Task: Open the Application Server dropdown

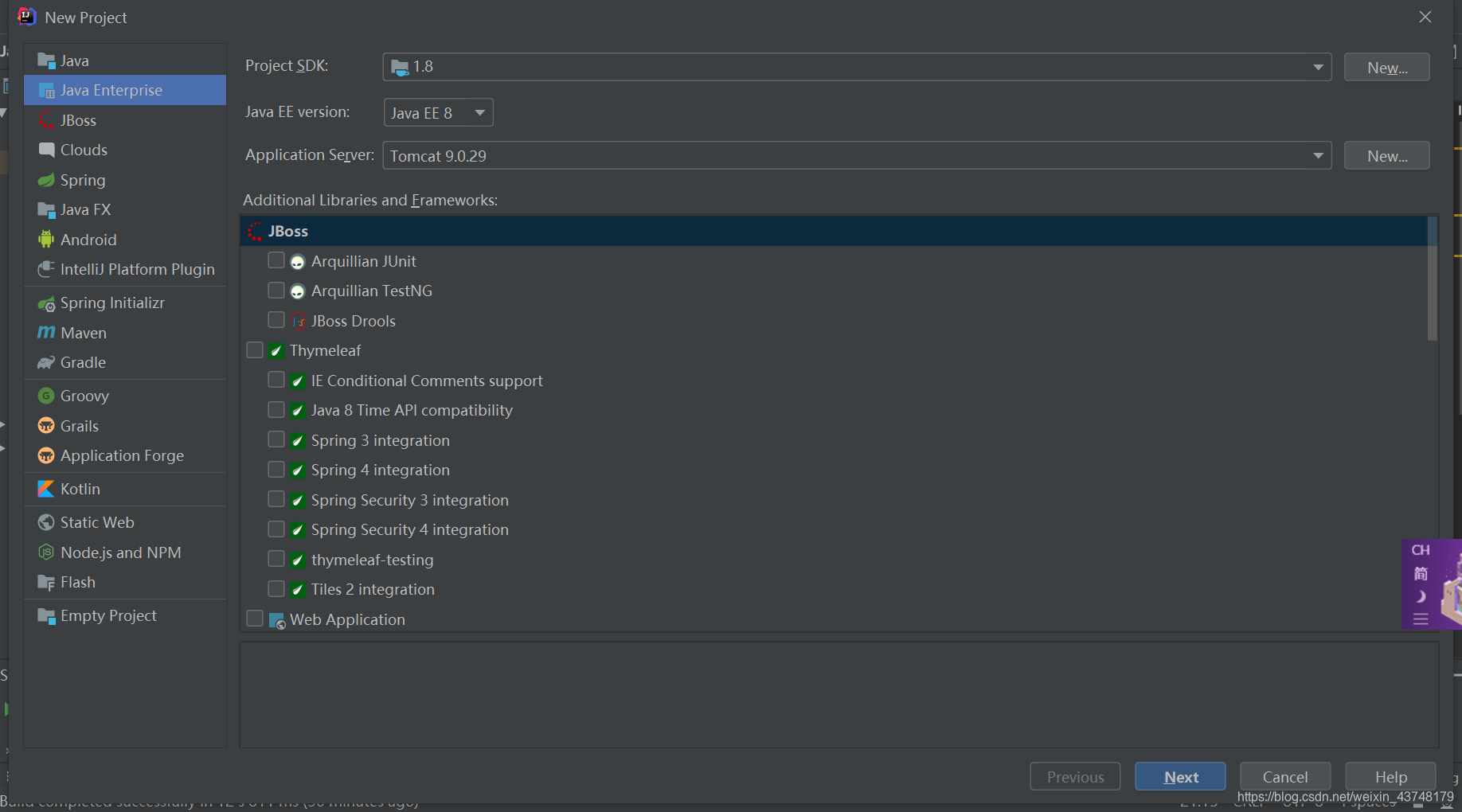Action: point(857,156)
